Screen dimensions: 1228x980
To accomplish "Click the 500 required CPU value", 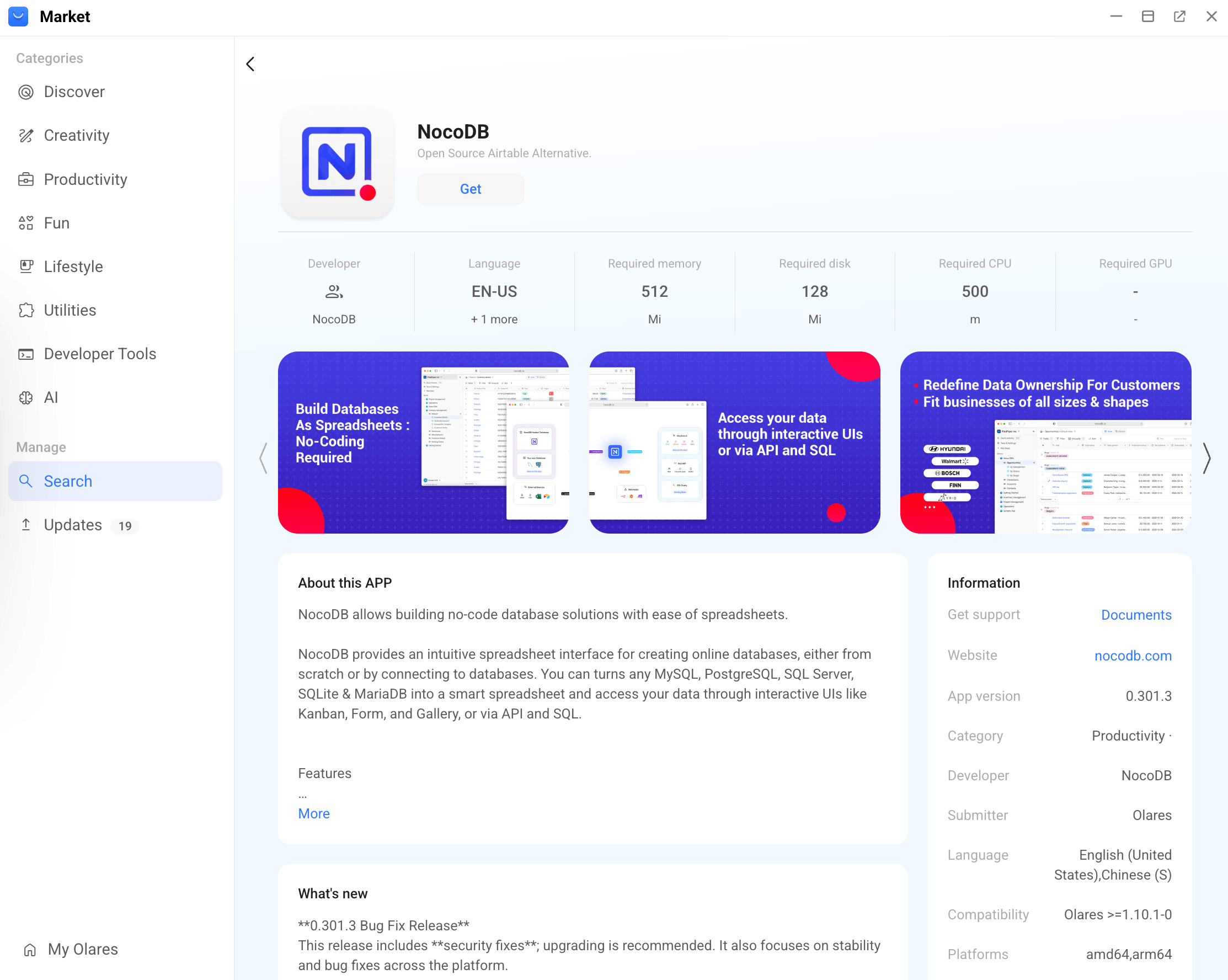I will tap(975, 292).
